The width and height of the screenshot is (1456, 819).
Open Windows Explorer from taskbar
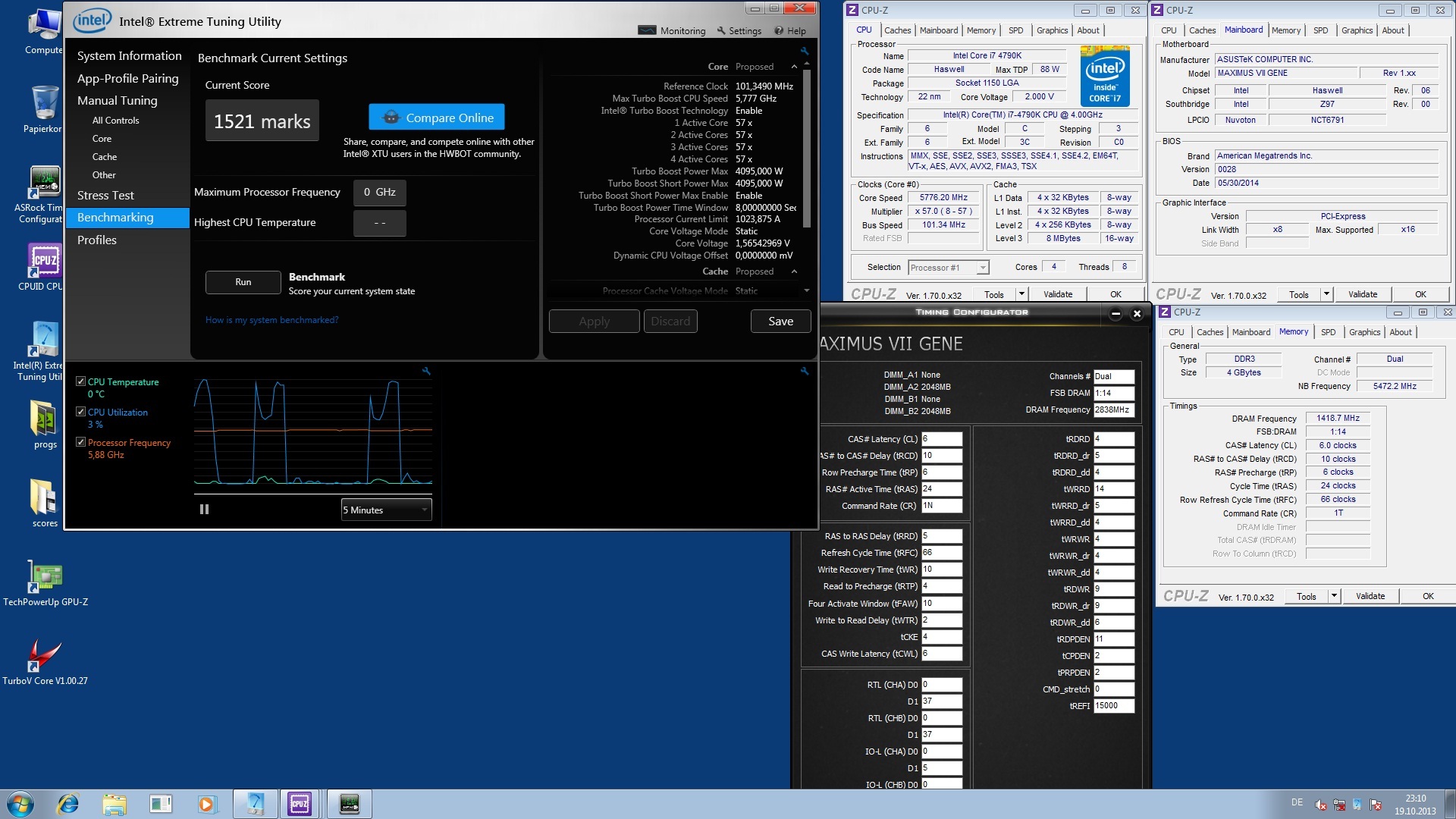115,804
